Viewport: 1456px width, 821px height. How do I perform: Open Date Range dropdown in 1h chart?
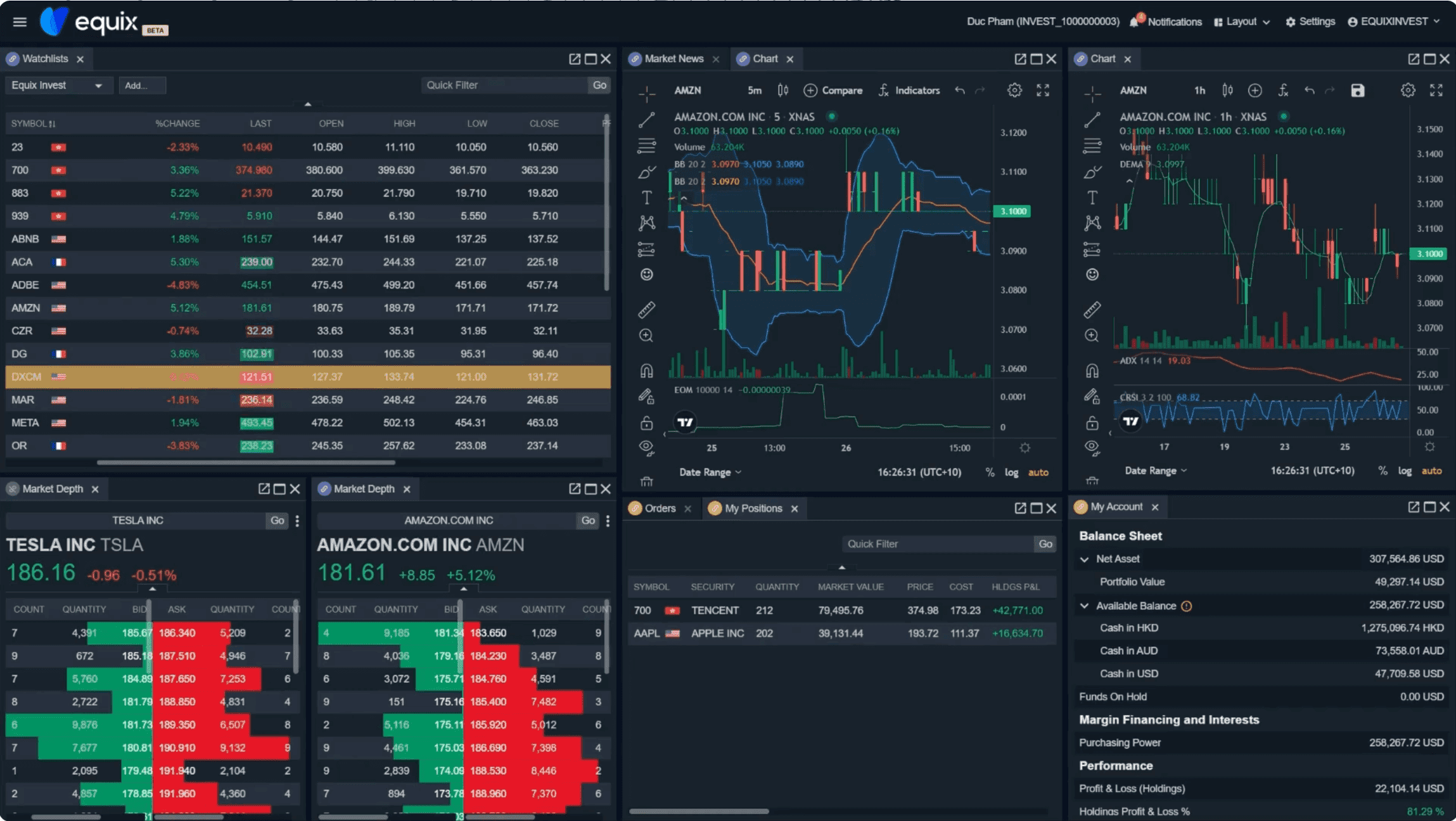[x=1156, y=471]
